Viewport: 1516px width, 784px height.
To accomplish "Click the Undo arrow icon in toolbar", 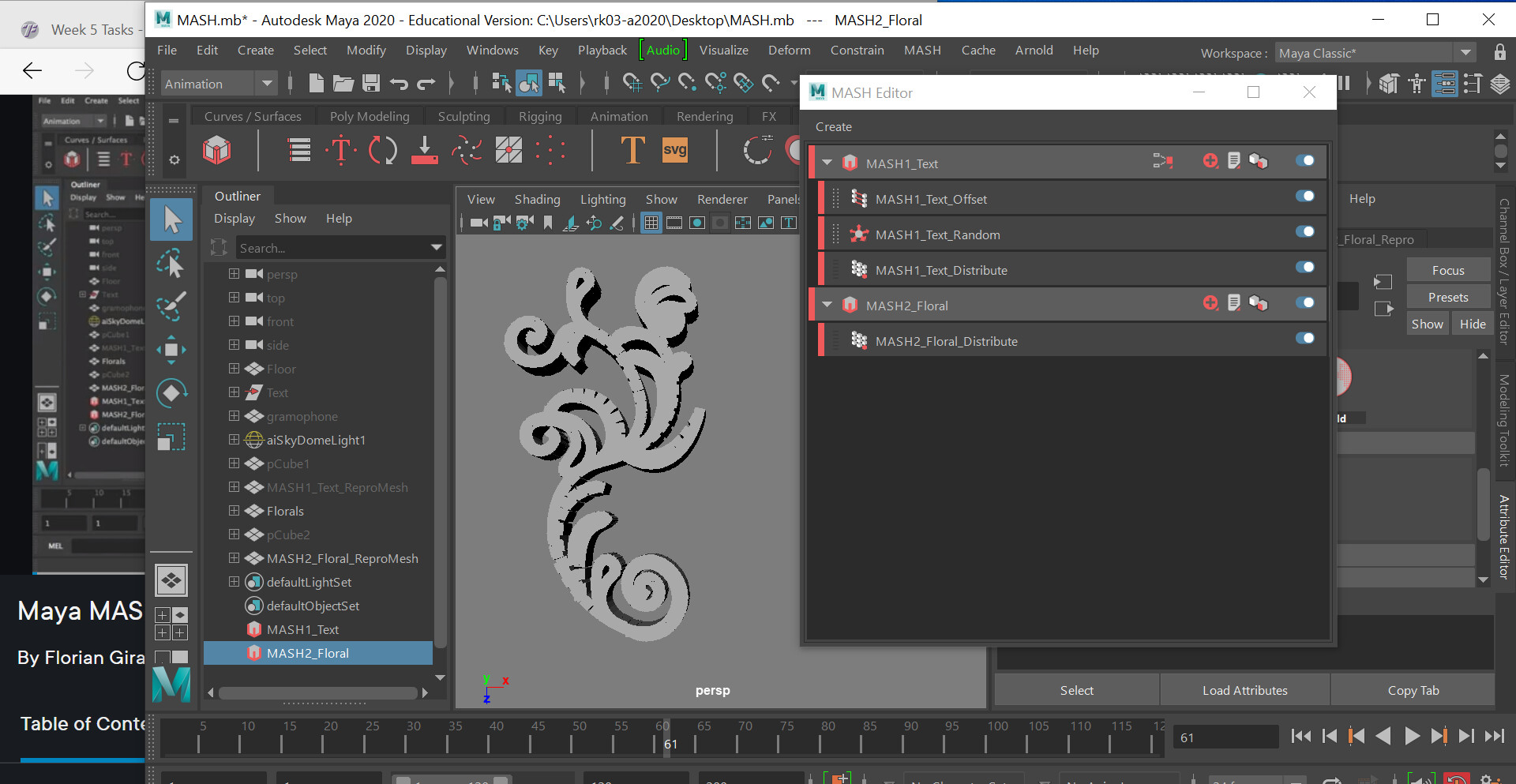I will tap(399, 83).
